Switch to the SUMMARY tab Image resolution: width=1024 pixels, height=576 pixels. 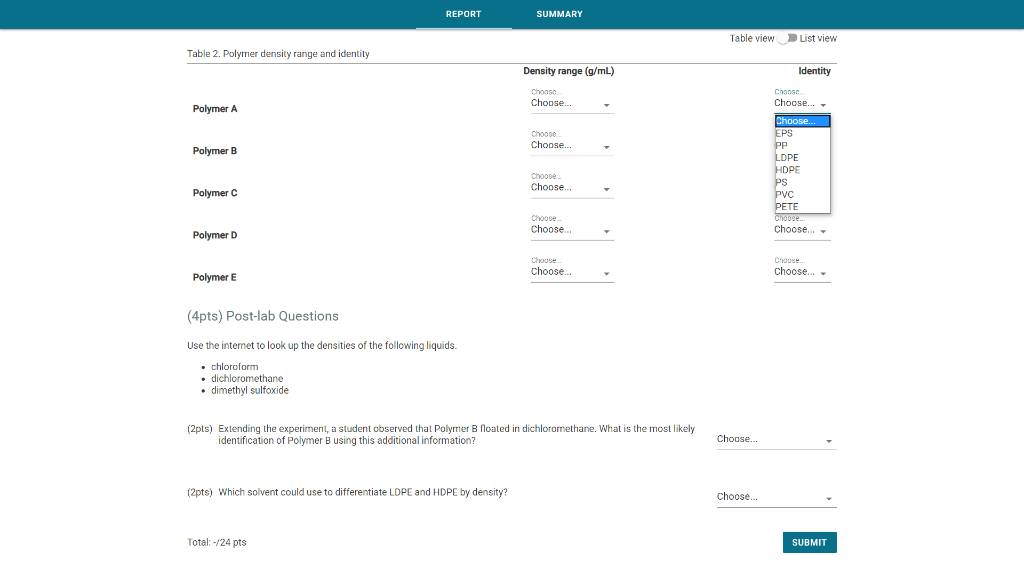559,14
